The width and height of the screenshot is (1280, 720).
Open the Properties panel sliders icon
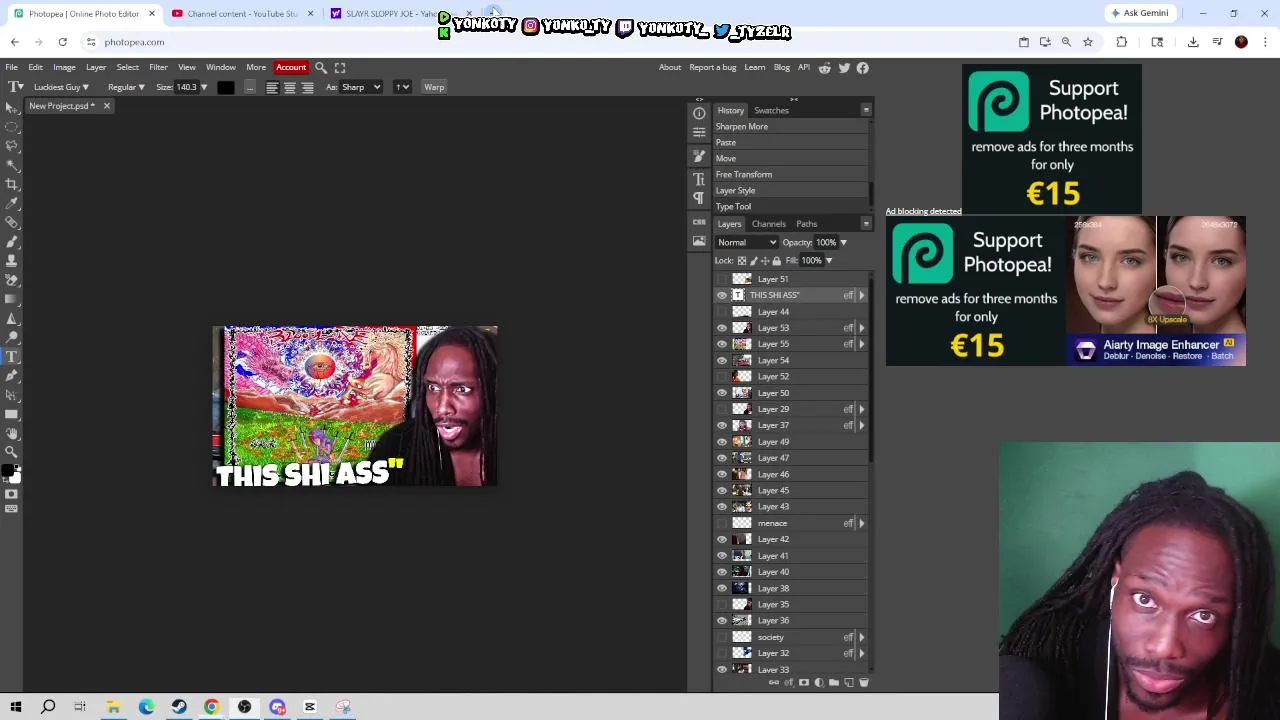[699, 132]
